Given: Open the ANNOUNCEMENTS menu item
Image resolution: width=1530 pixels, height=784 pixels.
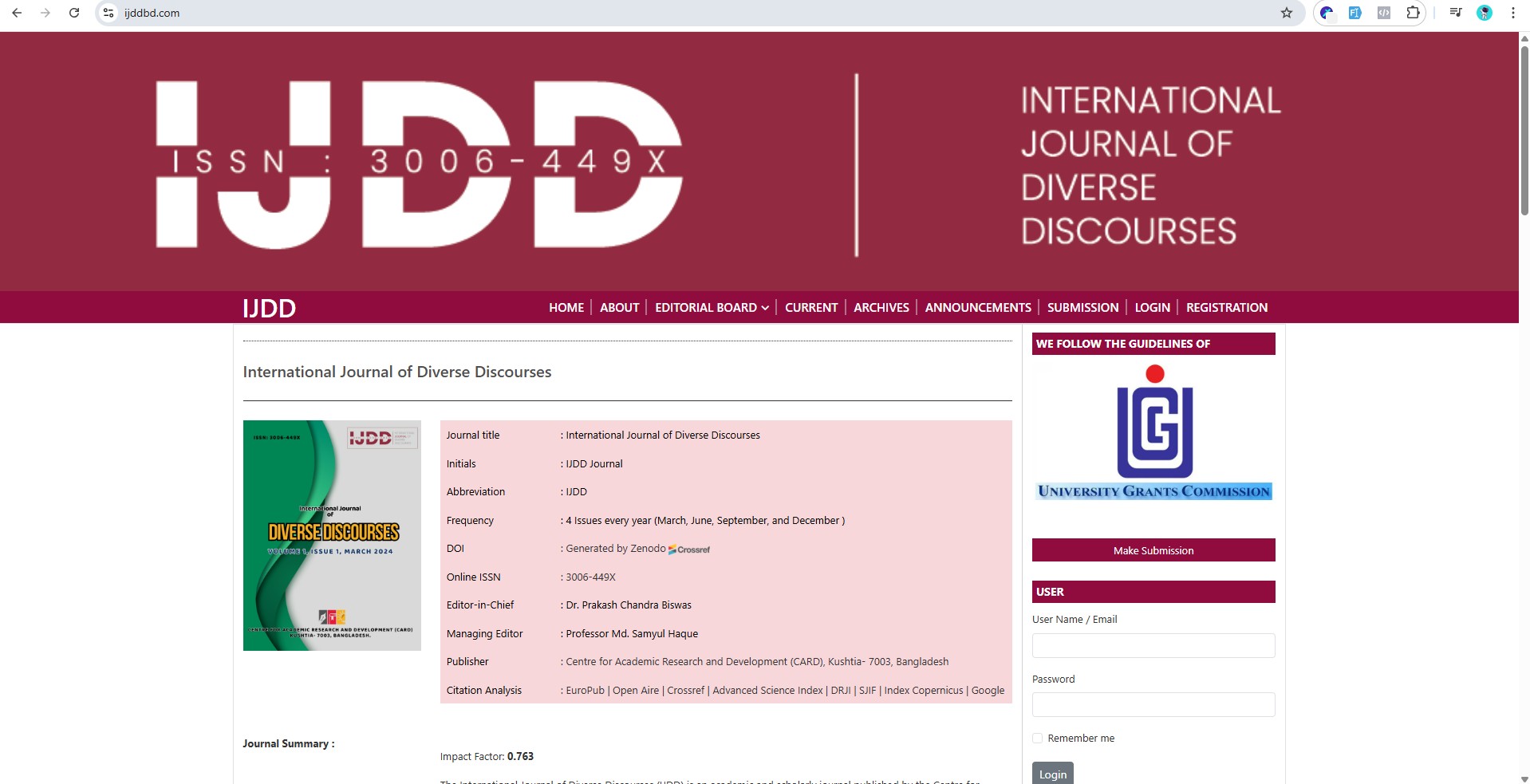Looking at the screenshot, I should 976,307.
